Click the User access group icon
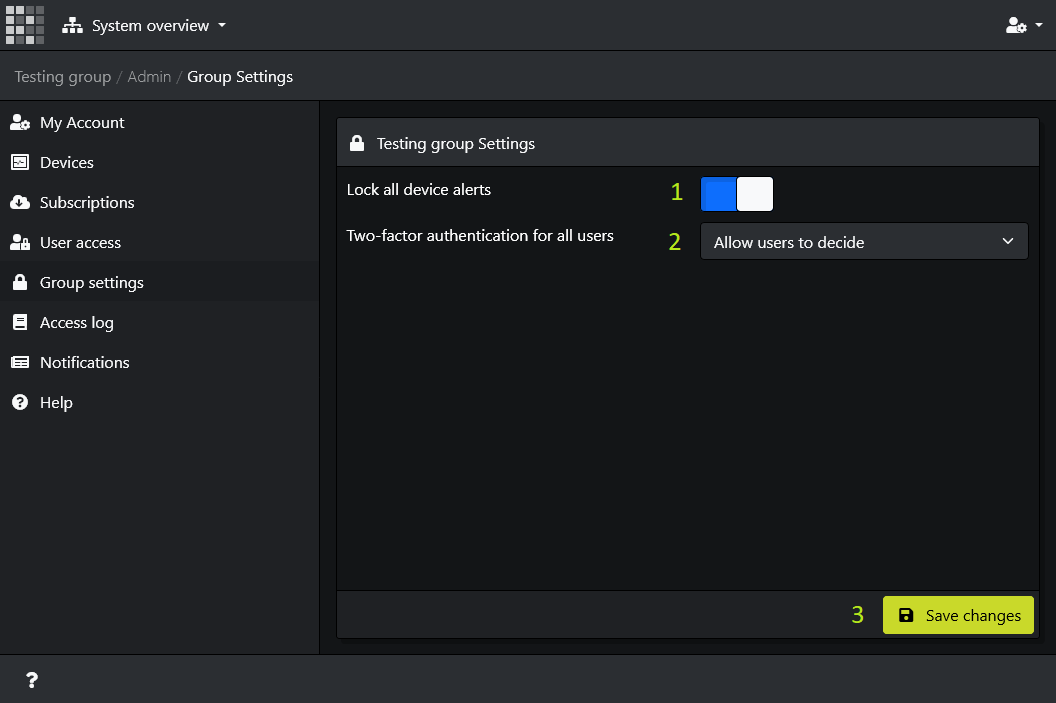 20,242
